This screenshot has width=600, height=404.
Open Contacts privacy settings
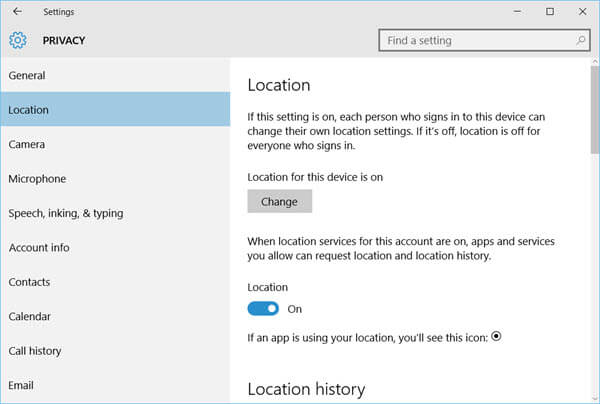[115, 282]
